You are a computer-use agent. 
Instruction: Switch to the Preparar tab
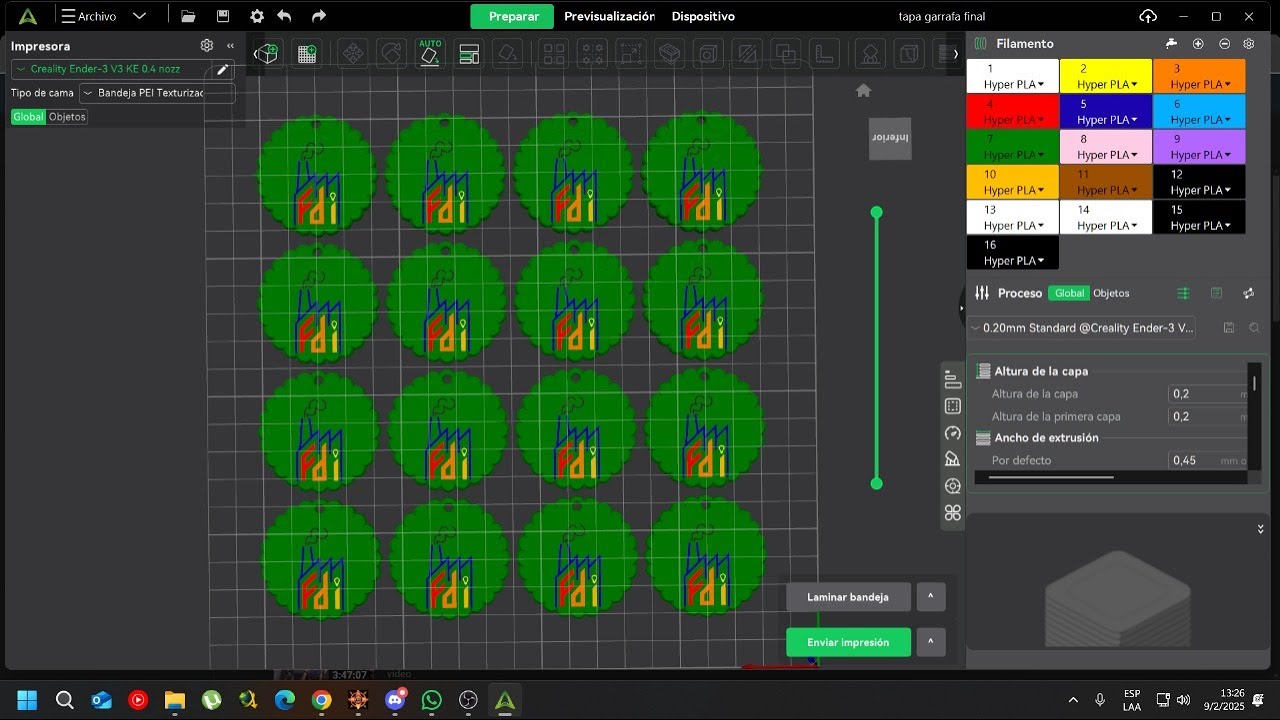pos(513,16)
